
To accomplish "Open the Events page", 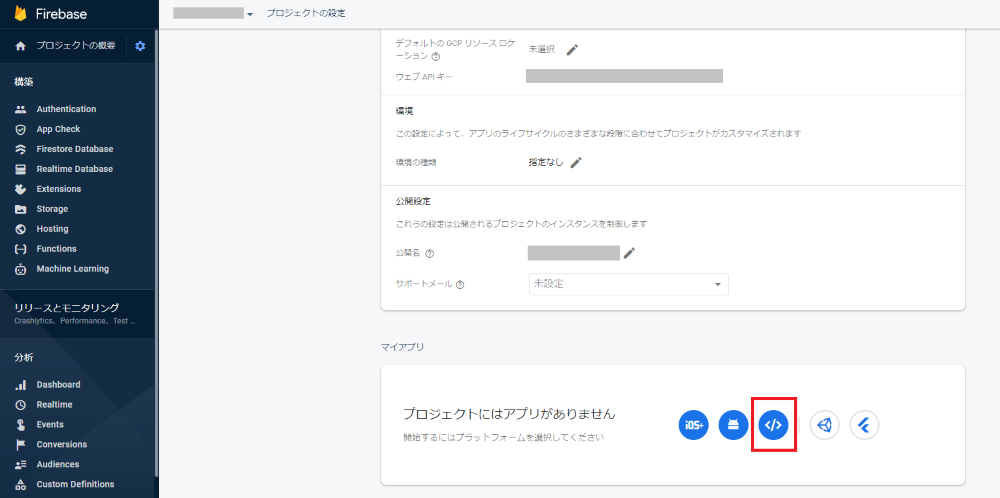I will pos(50,425).
